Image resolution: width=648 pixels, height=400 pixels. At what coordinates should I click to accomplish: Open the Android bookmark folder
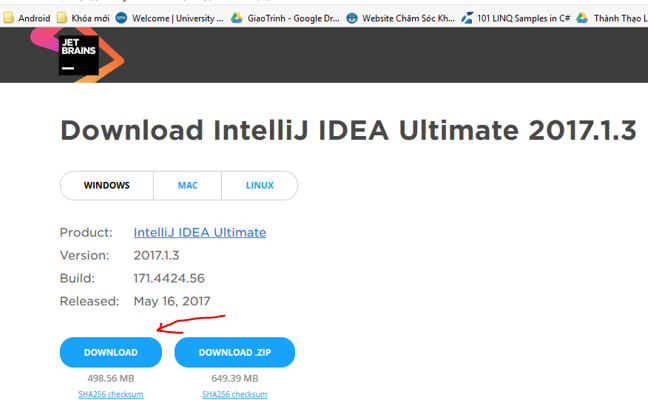coord(27,18)
